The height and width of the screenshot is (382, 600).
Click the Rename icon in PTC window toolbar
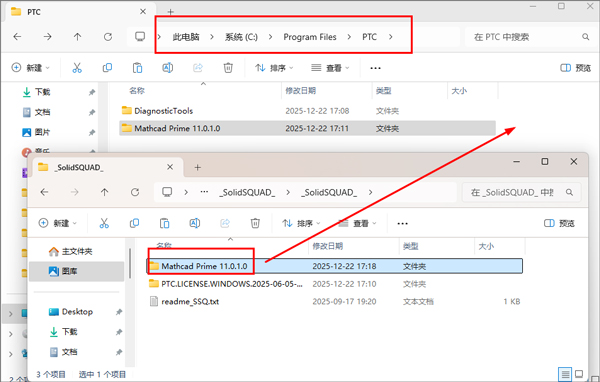point(168,68)
